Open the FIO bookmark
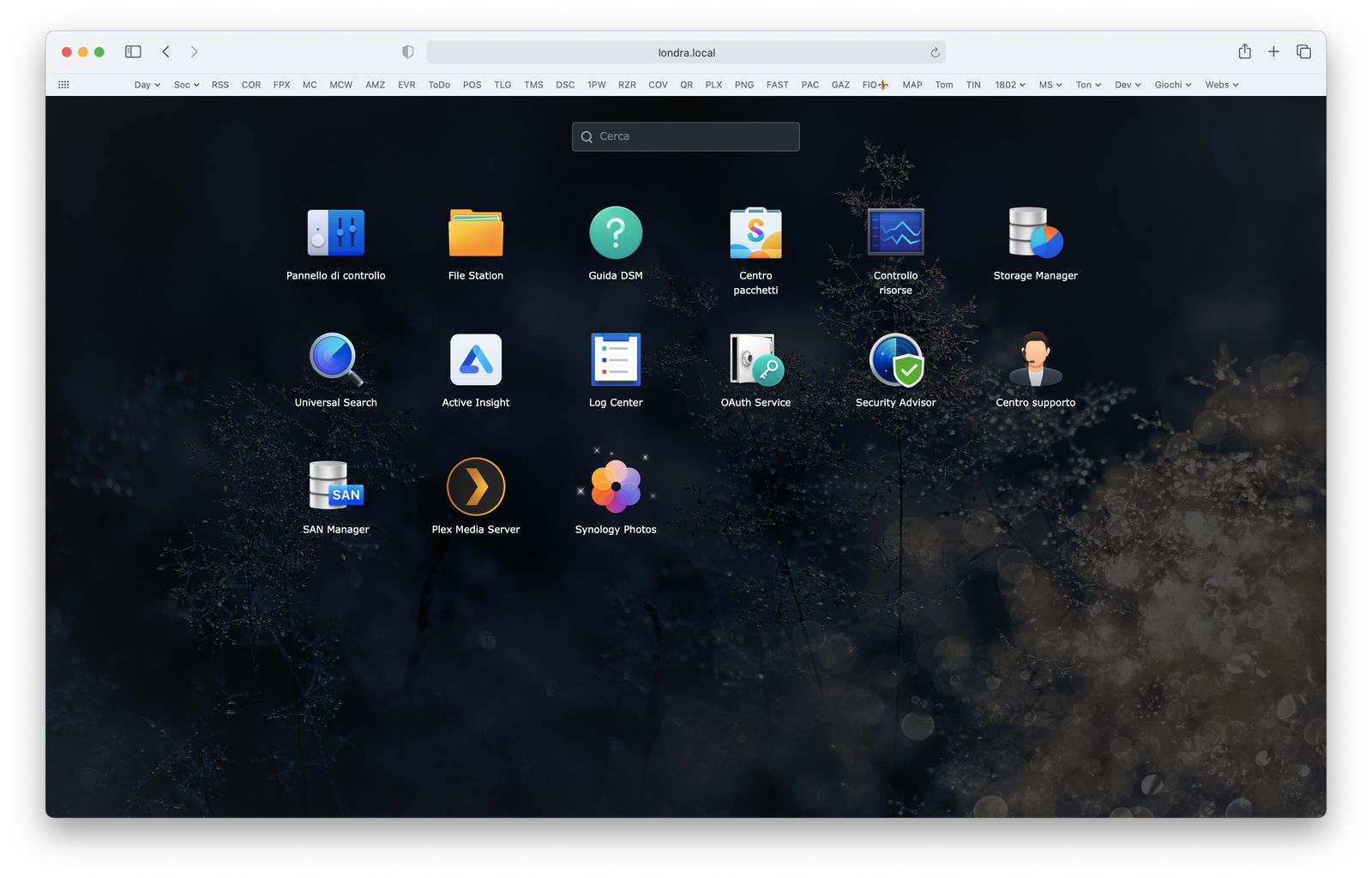The height and width of the screenshot is (878, 1372). coord(875,85)
